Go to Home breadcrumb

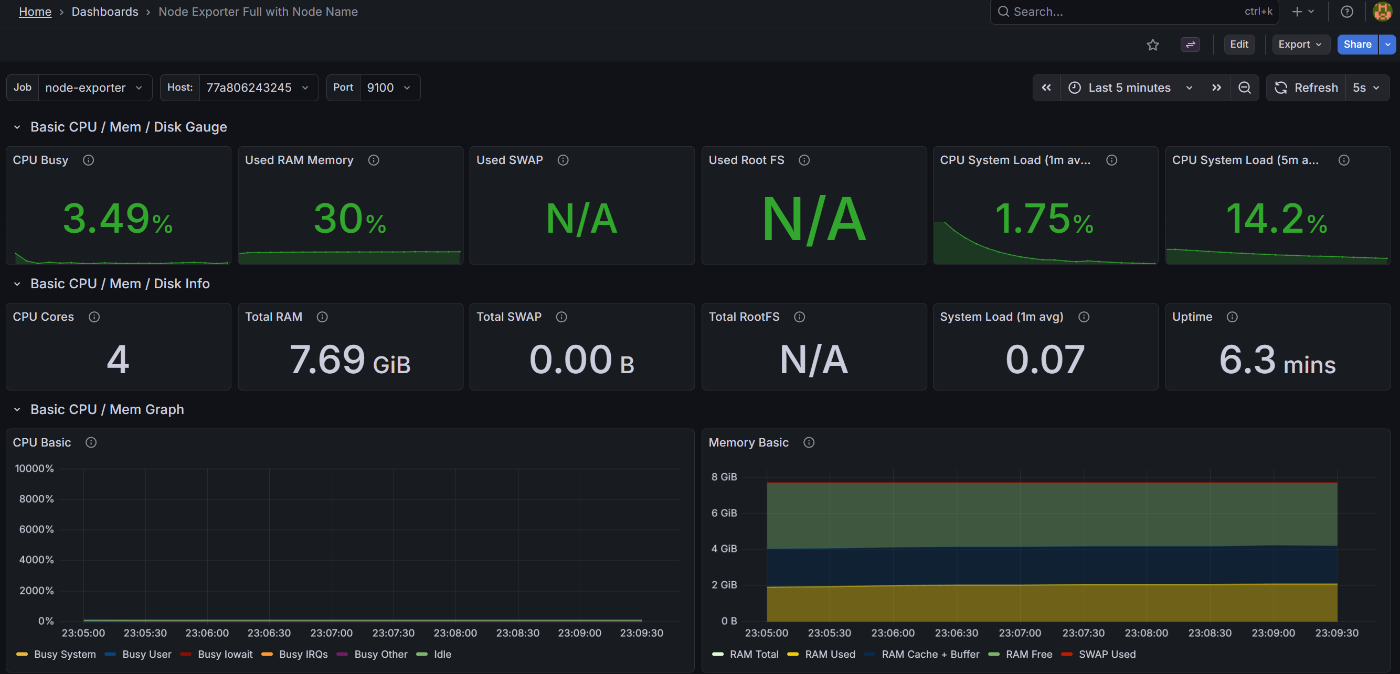click(x=35, y=12)
